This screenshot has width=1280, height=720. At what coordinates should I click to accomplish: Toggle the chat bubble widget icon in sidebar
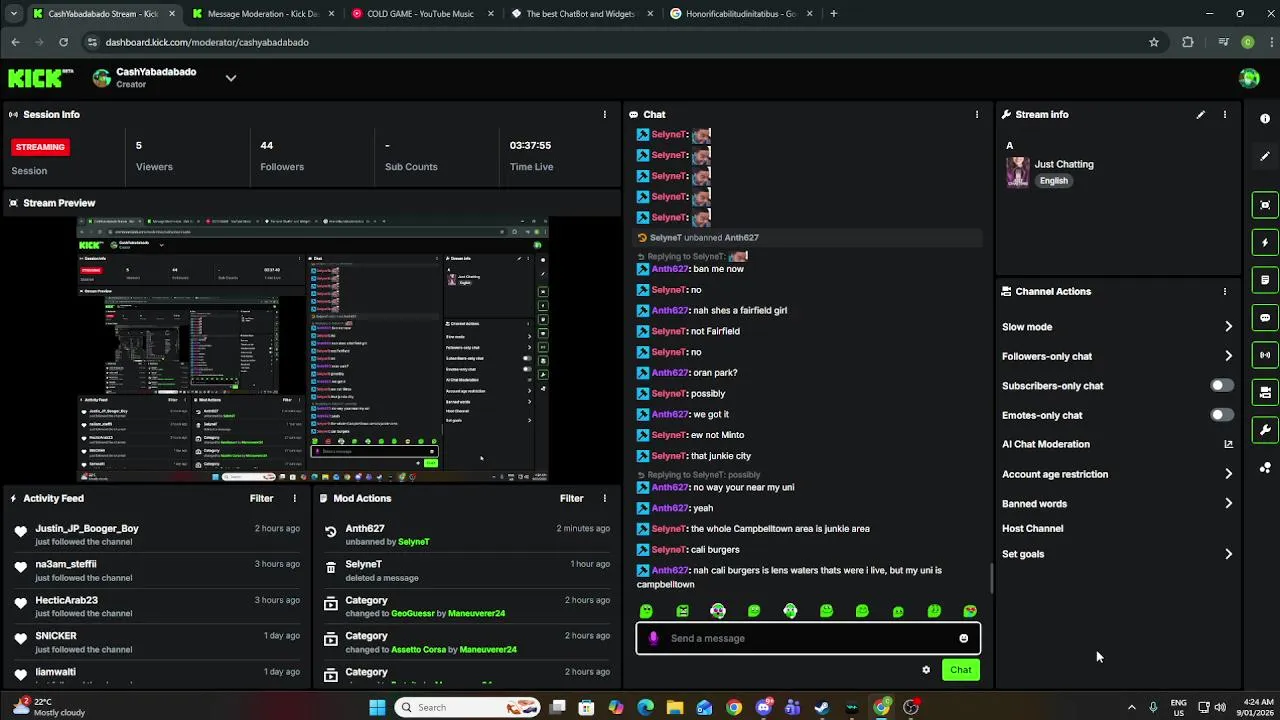coord(1265,318)
